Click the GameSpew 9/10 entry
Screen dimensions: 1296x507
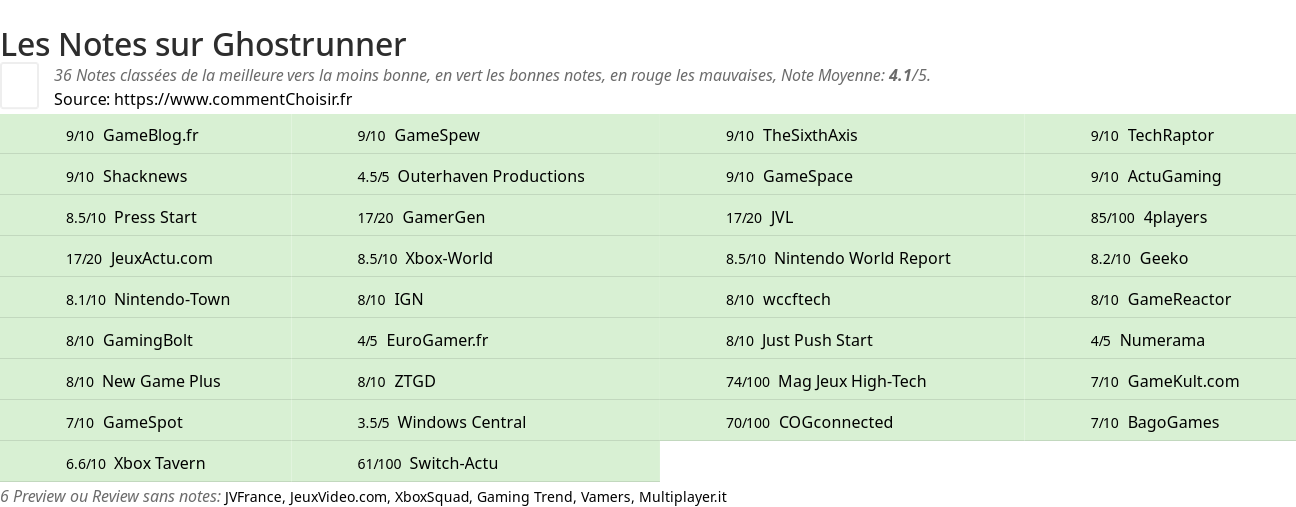coord(418,135)
